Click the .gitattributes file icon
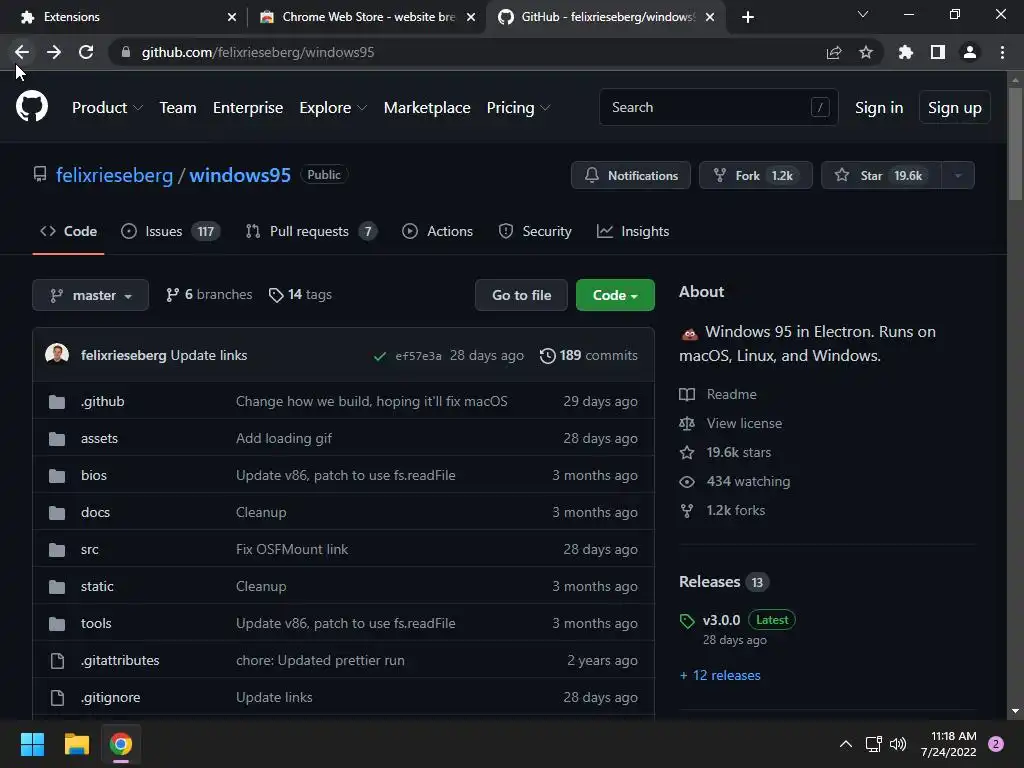 click(57, 661)
